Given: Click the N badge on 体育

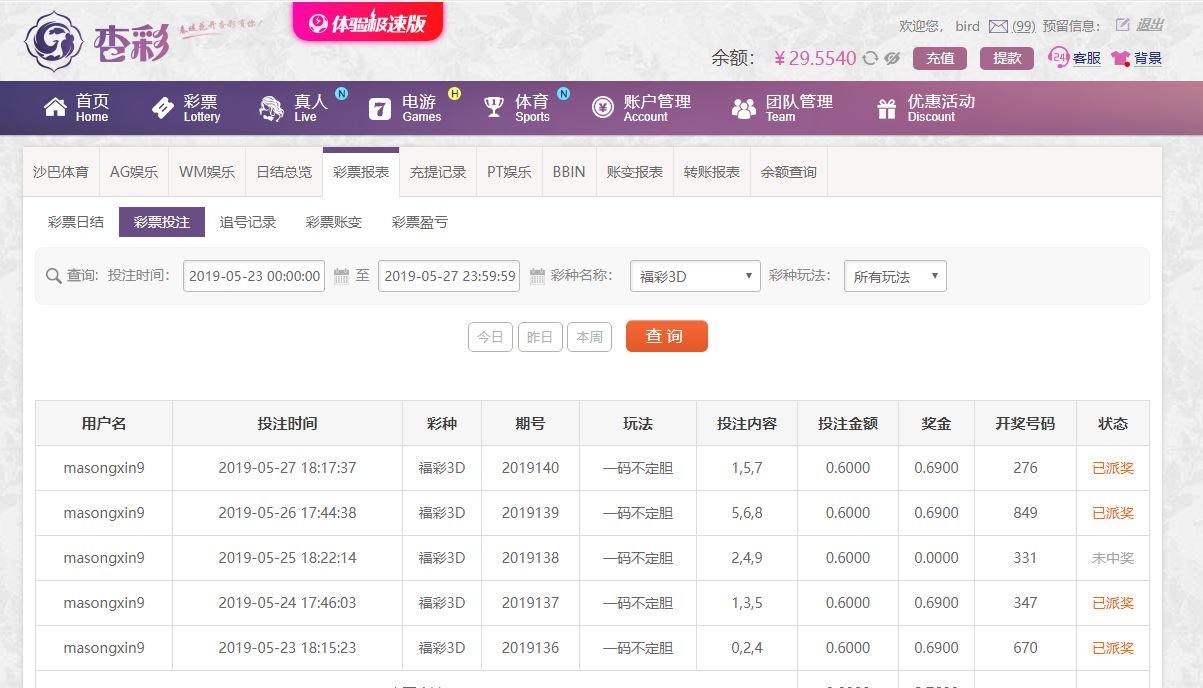Looking at the screenshot, I should pyautogui.click(x=564, y=94).
